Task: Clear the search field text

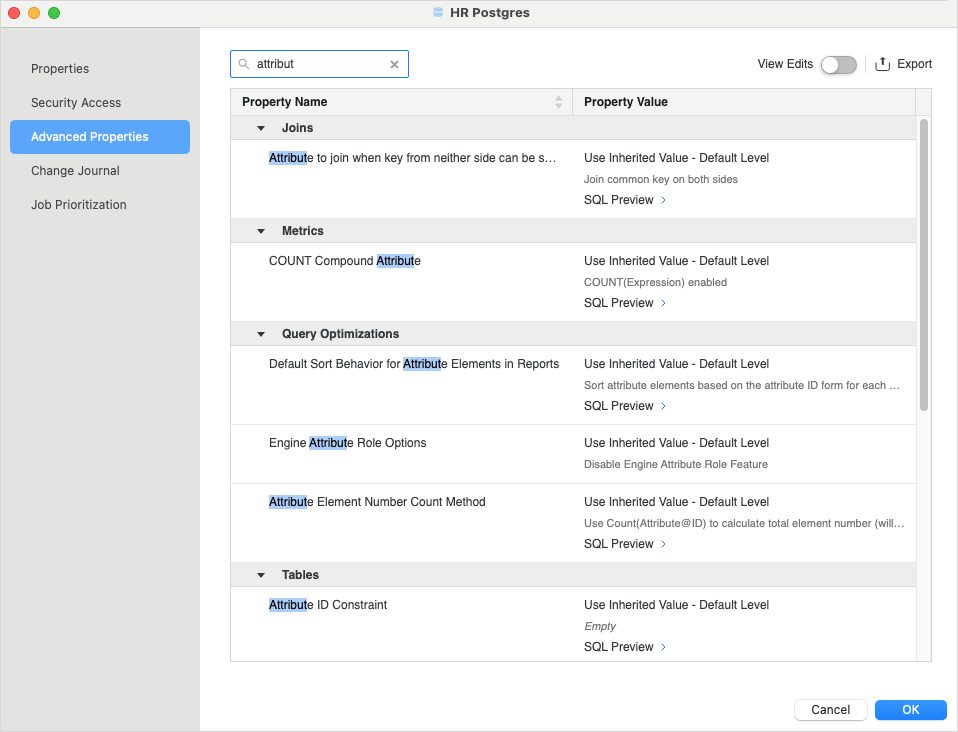Action: pos(394,64)
